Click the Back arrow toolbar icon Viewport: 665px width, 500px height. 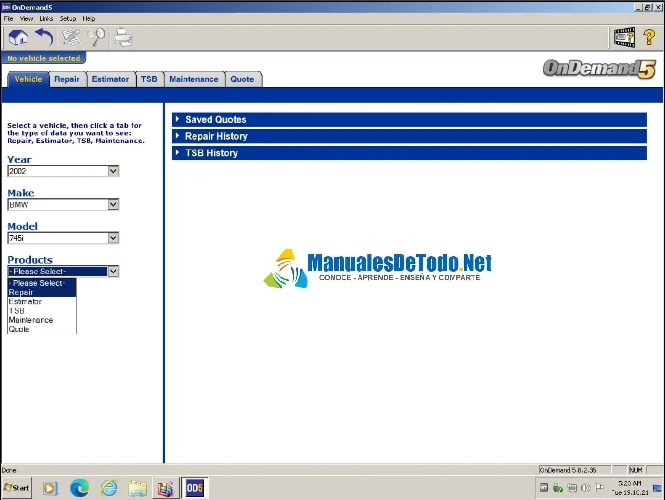tap(44, 38)
